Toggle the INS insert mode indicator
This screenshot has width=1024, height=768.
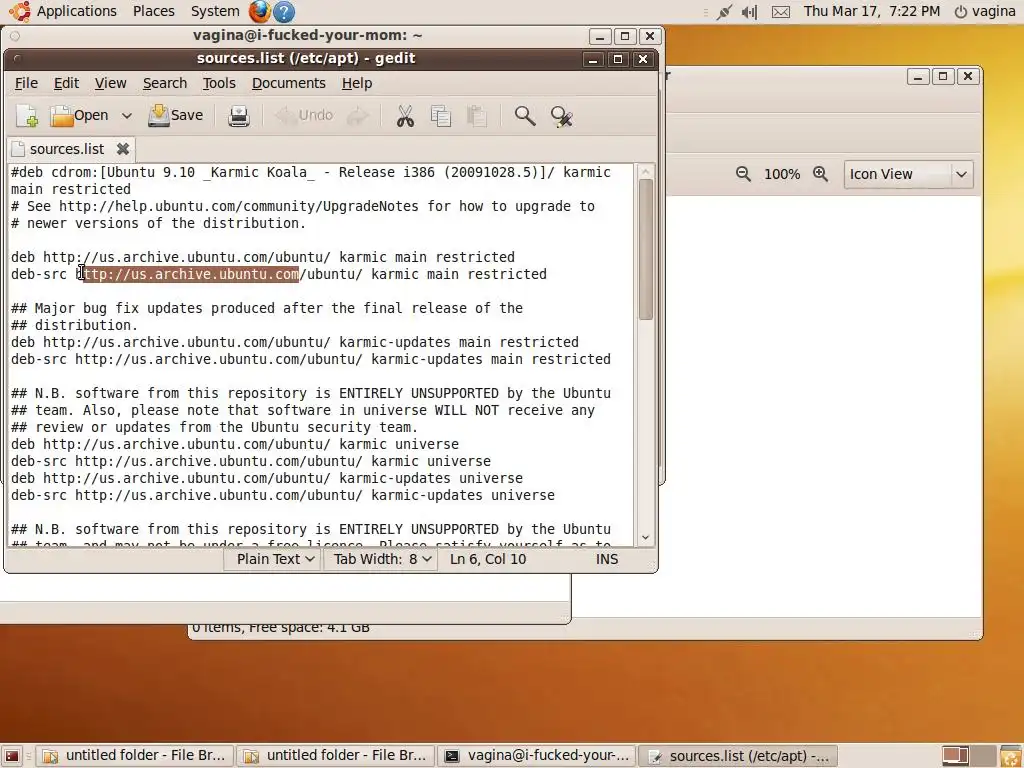point(607,559)
